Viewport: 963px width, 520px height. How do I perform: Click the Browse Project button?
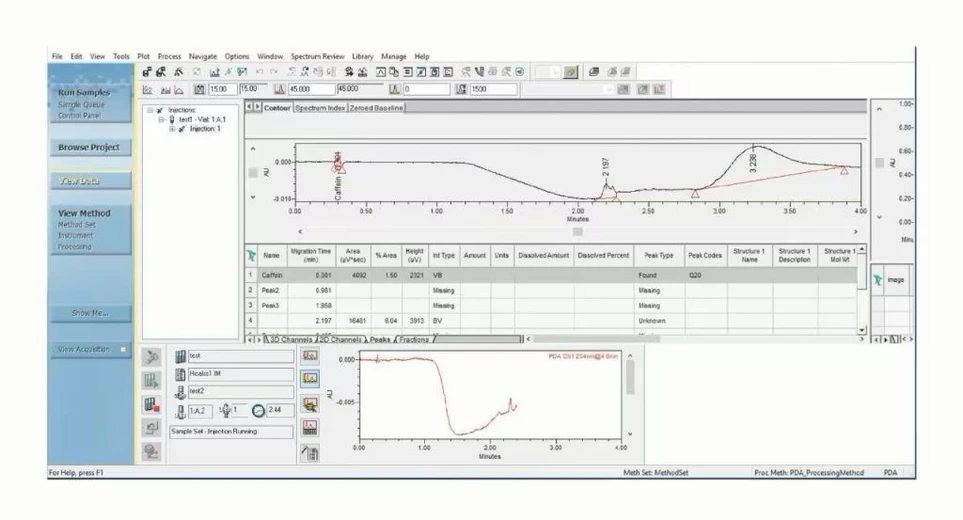[x=90, y=147]
